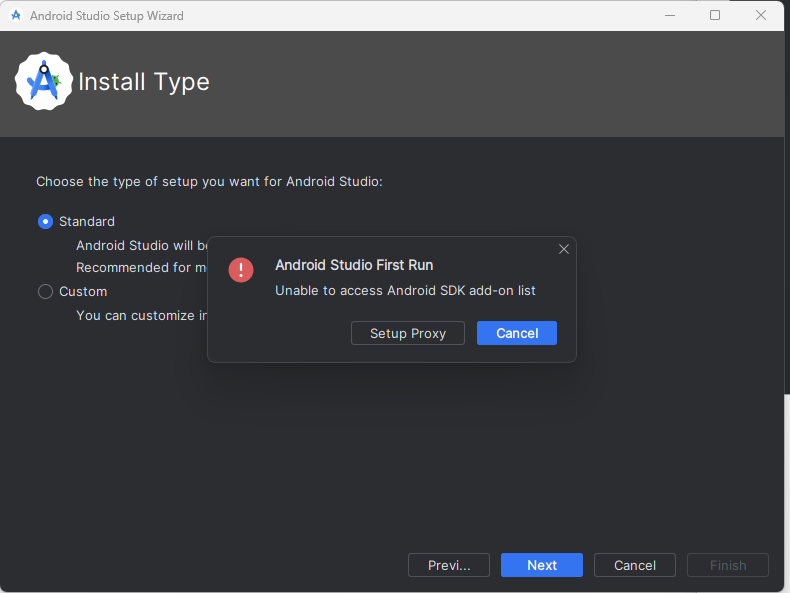Viewport: 790px width, 593px height.
Task: Click the red error exclamation icon
Action: click(x=241, y=270)
